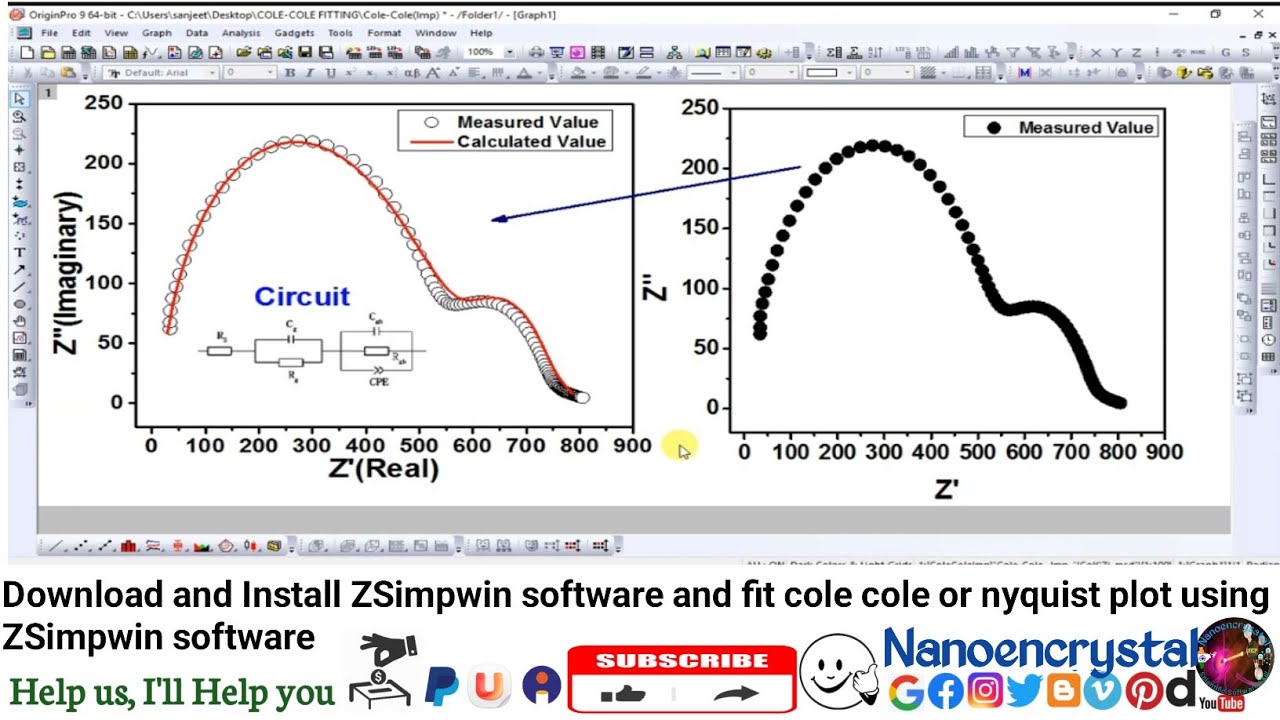The height and width of the screenshot is (720, 1280).
Task: Click the Sort icon in toolbar
Action: coord(876,52)
